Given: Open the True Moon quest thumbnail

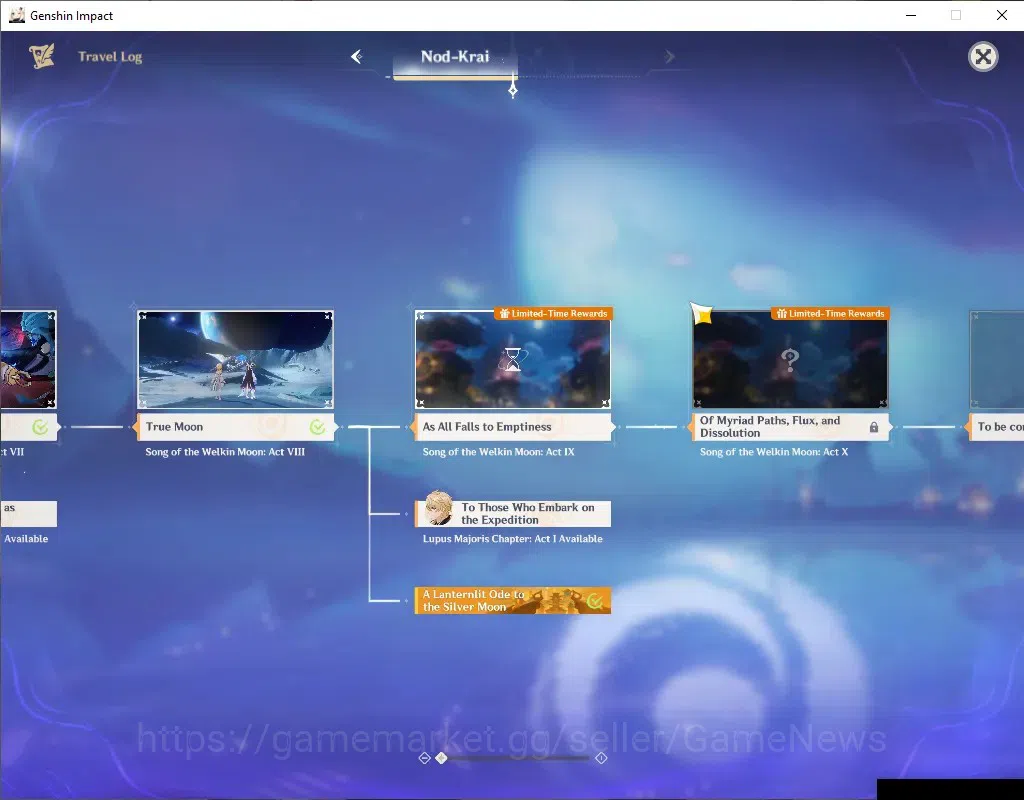Looking at the screenshot, I should coord(236,359).
